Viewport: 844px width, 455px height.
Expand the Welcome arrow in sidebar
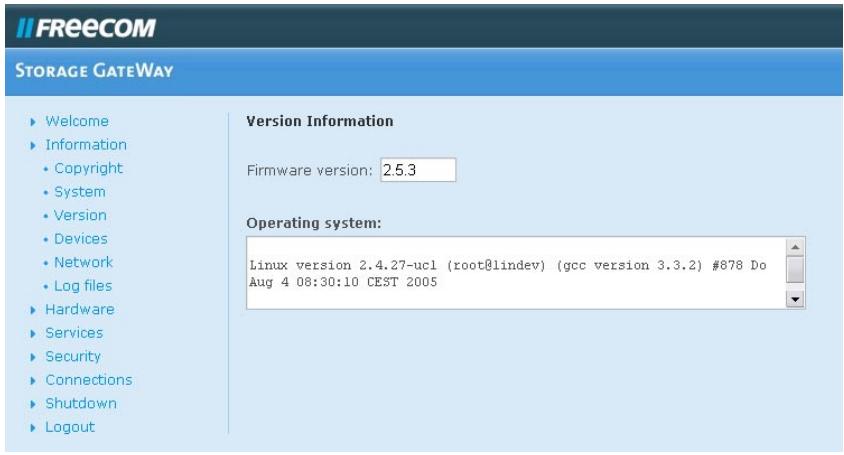(x=33, y=122)
